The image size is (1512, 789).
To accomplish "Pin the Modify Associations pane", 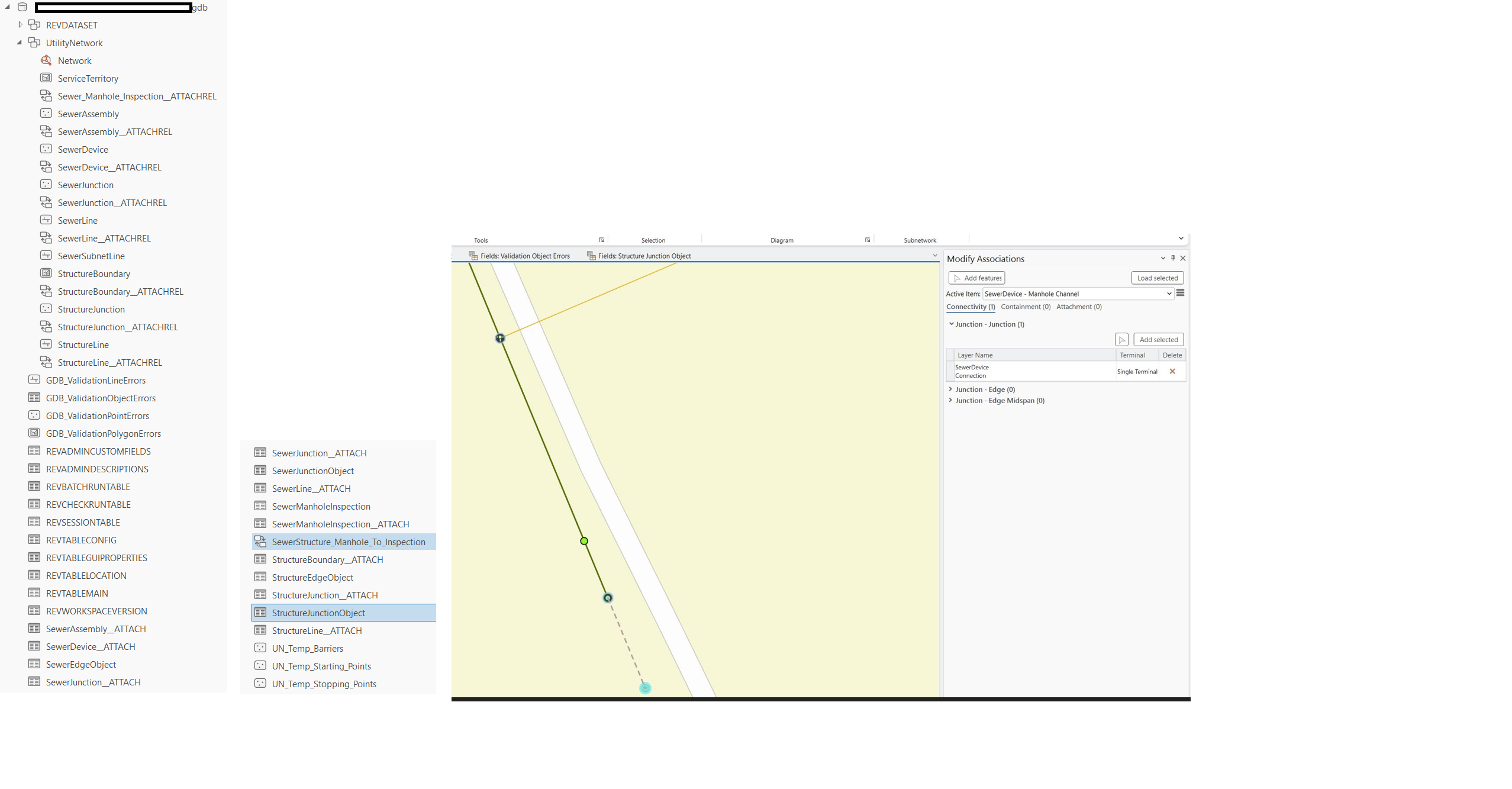I will pos(1173,258).
